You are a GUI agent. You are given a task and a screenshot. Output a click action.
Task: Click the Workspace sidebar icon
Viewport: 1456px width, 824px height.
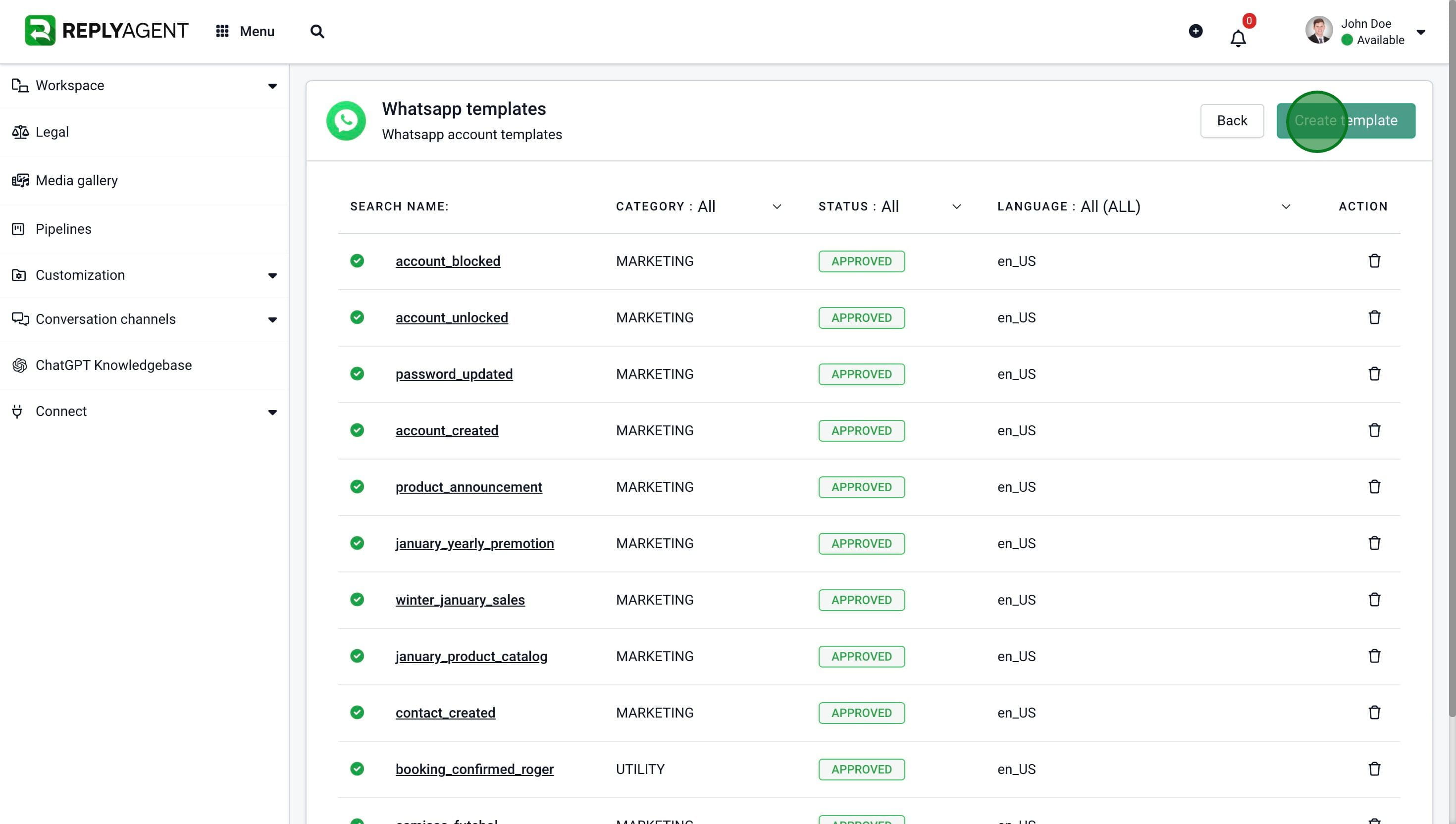click(x=20, y=86)
